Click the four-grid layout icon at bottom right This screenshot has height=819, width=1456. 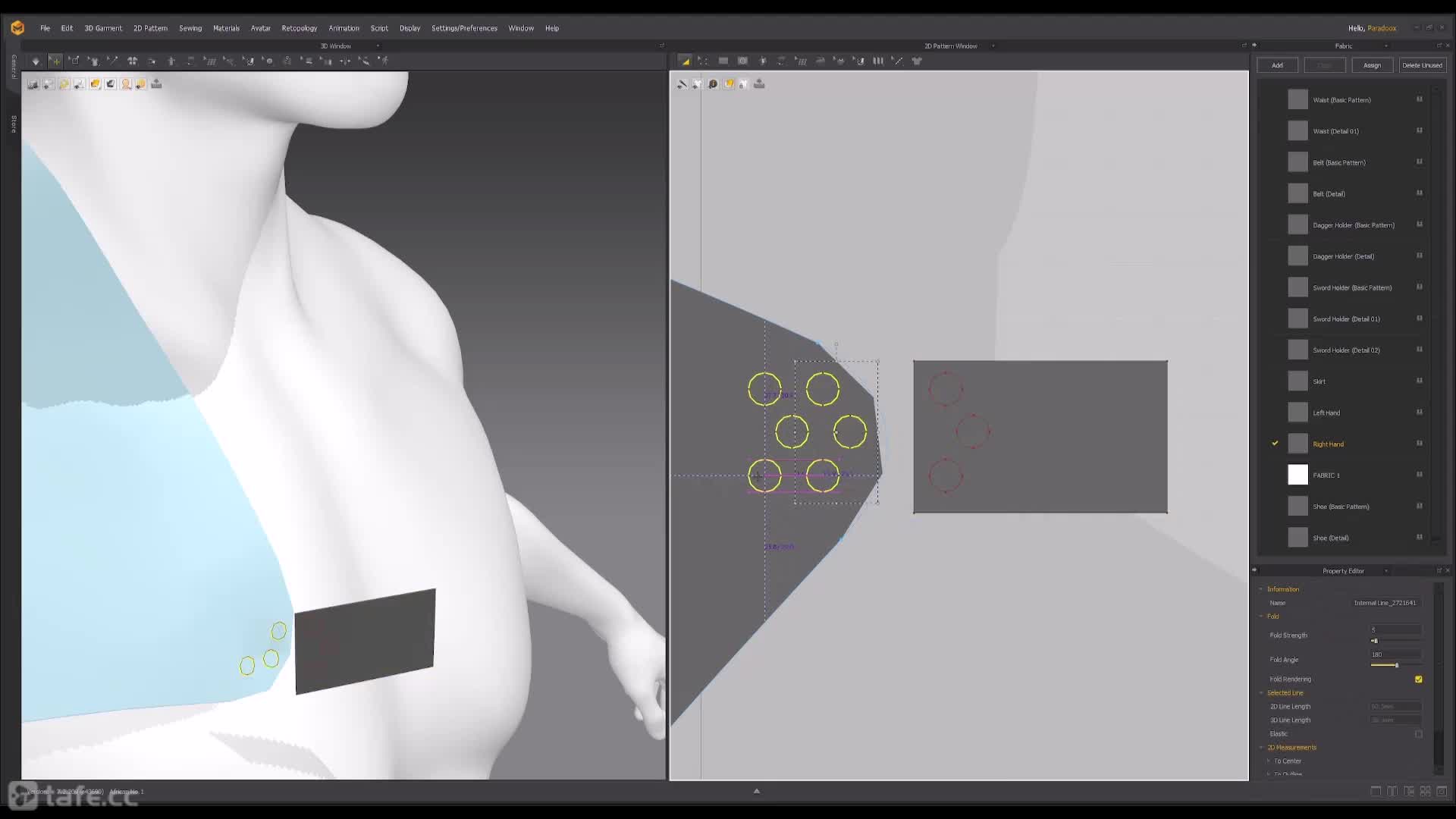tap(1425, 791)
